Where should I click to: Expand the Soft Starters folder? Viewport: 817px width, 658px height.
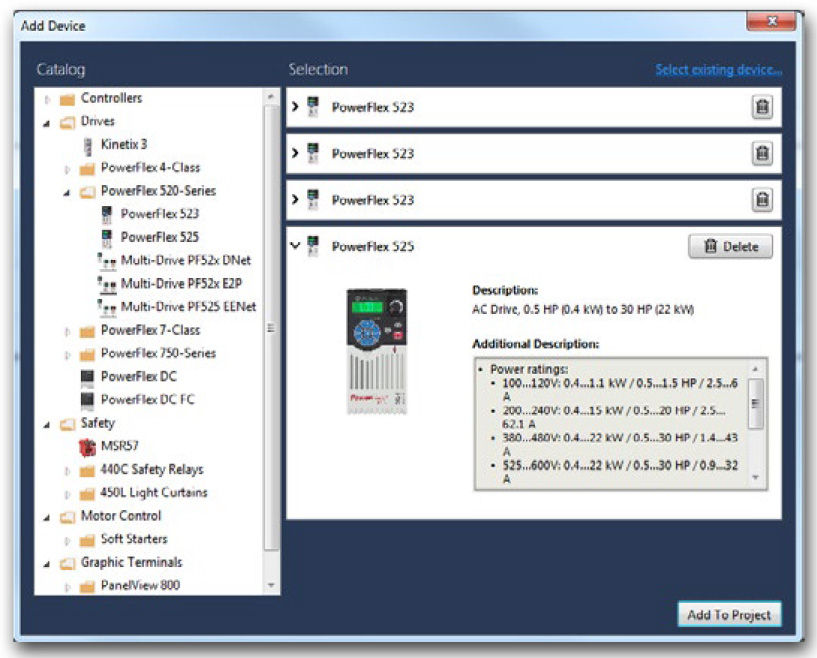point(67,541)
